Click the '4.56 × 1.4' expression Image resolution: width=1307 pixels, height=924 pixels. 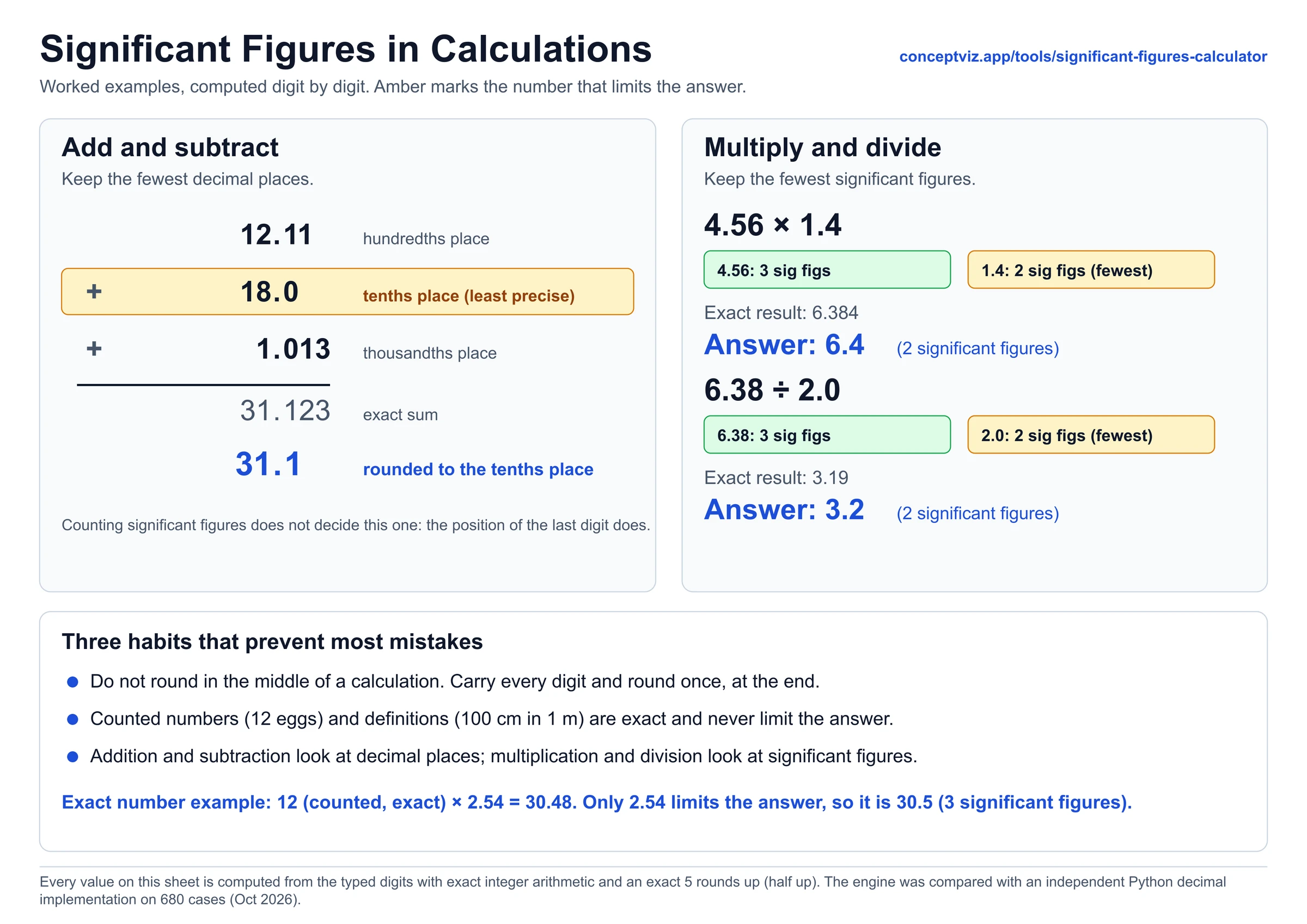click(772, 224)
